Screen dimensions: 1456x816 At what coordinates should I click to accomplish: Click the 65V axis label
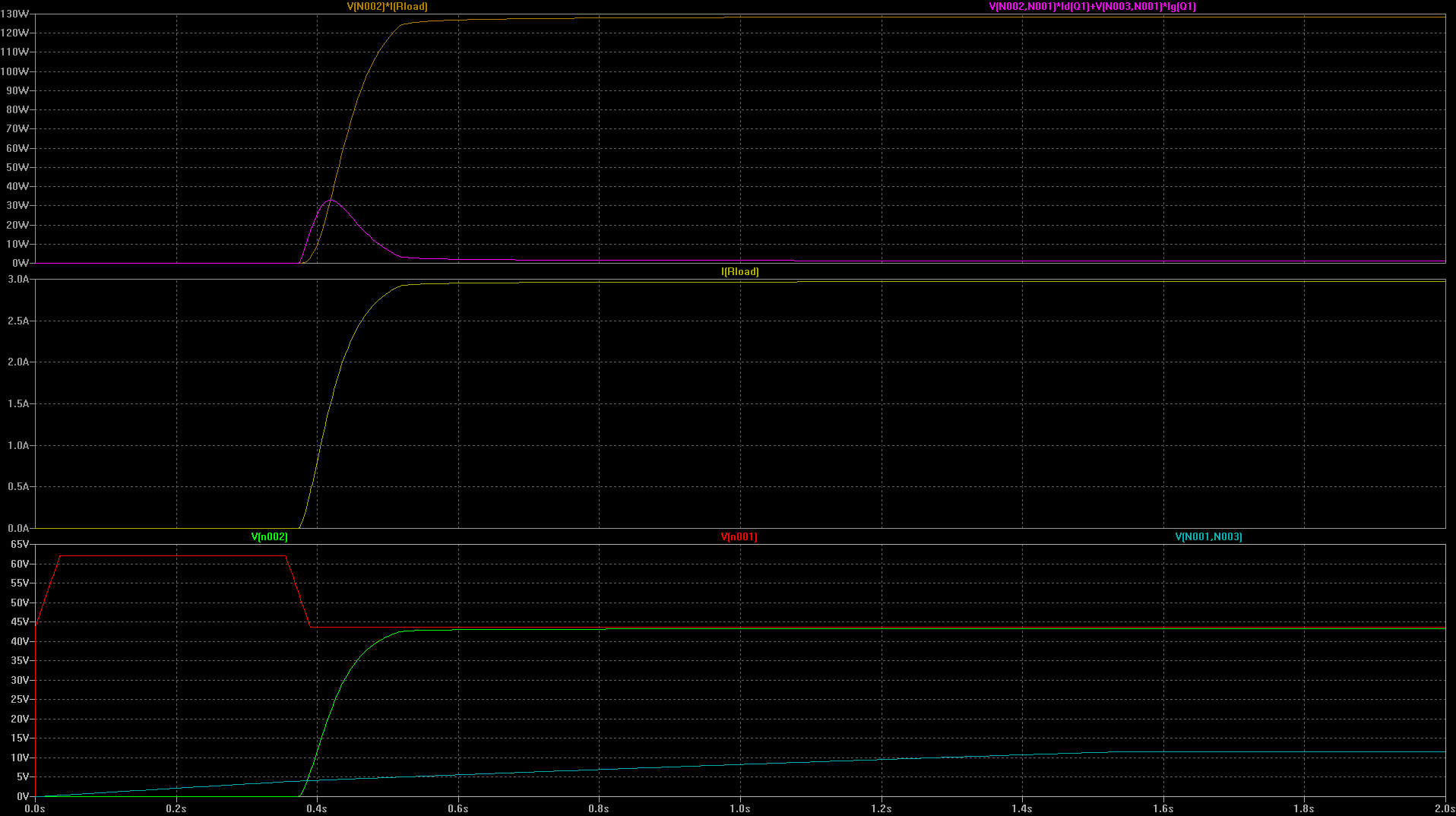point(20,544)
